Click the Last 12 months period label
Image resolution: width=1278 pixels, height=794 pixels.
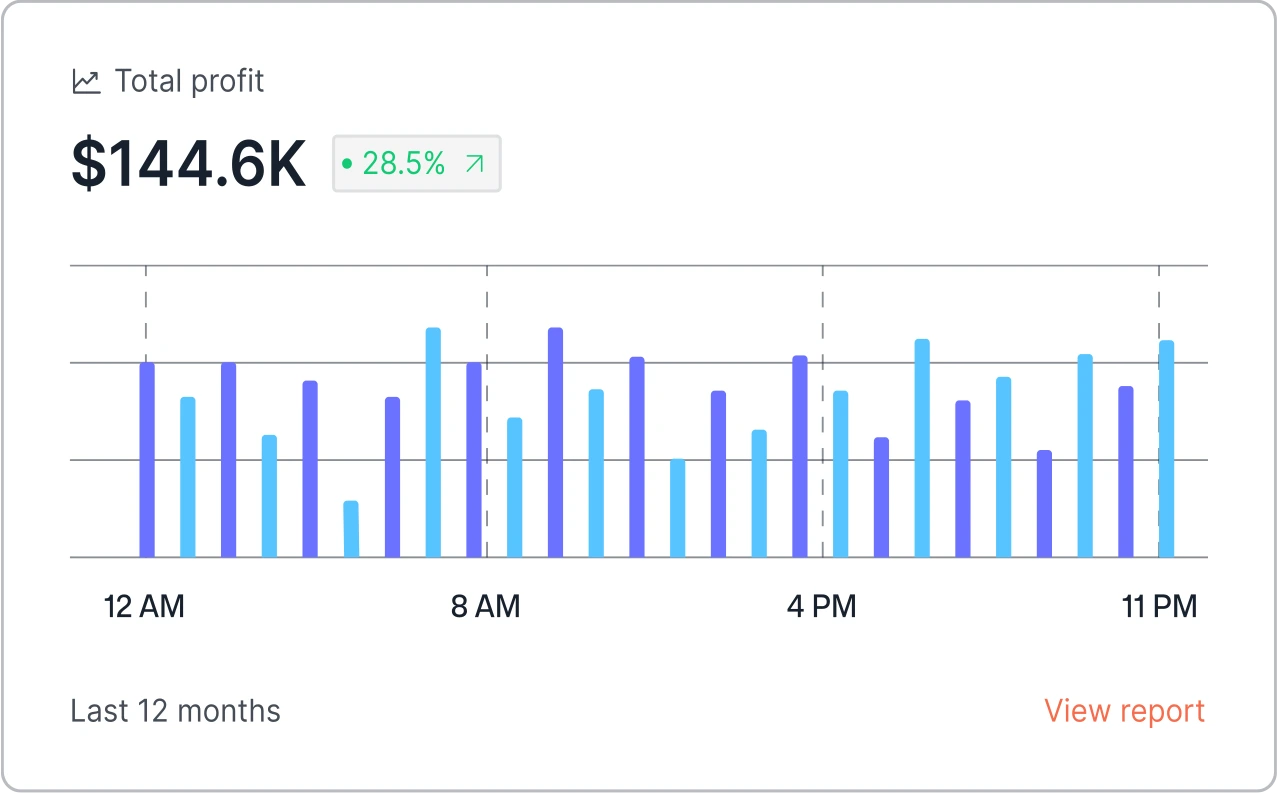[175, 711]
